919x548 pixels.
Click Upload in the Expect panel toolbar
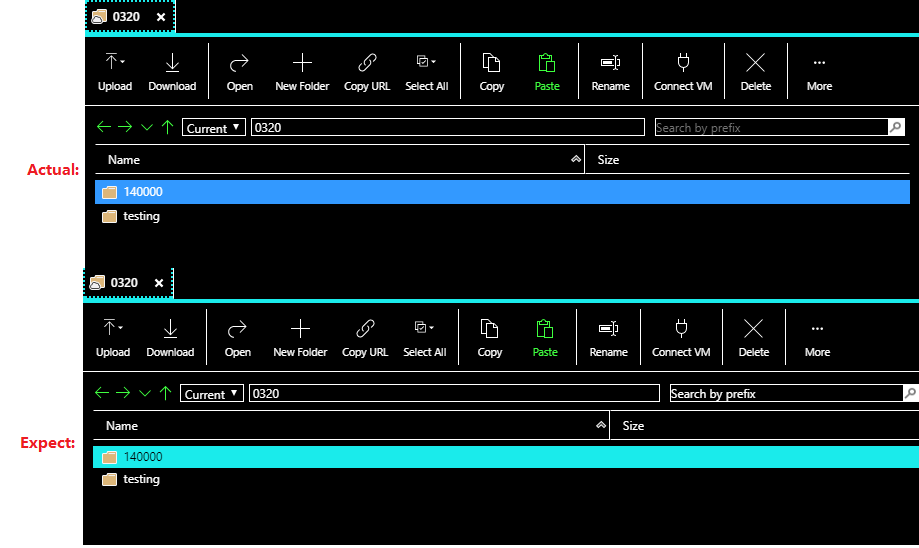tap(113, 339)
